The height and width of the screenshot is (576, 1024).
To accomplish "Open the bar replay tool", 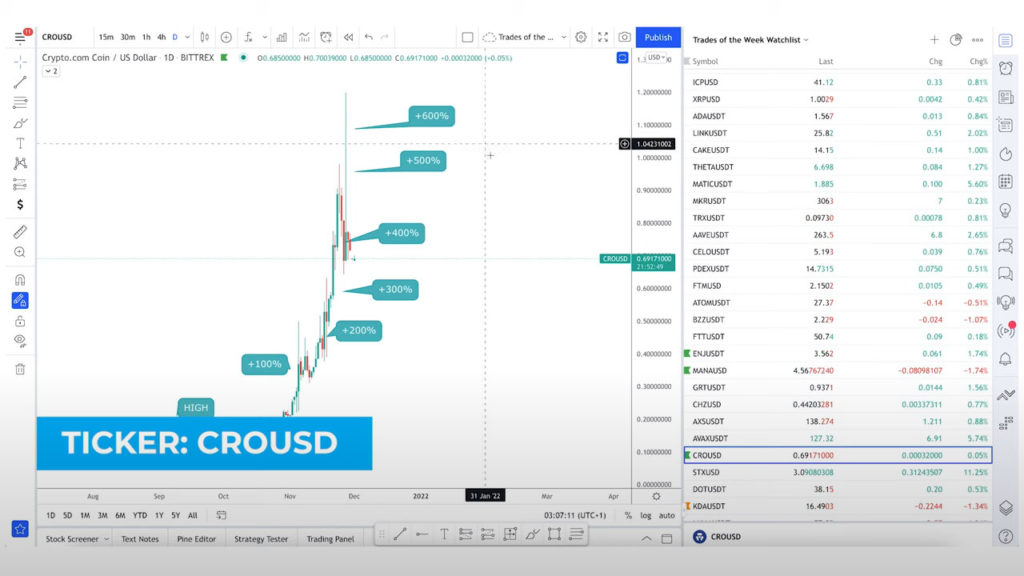I will [349, 37].
